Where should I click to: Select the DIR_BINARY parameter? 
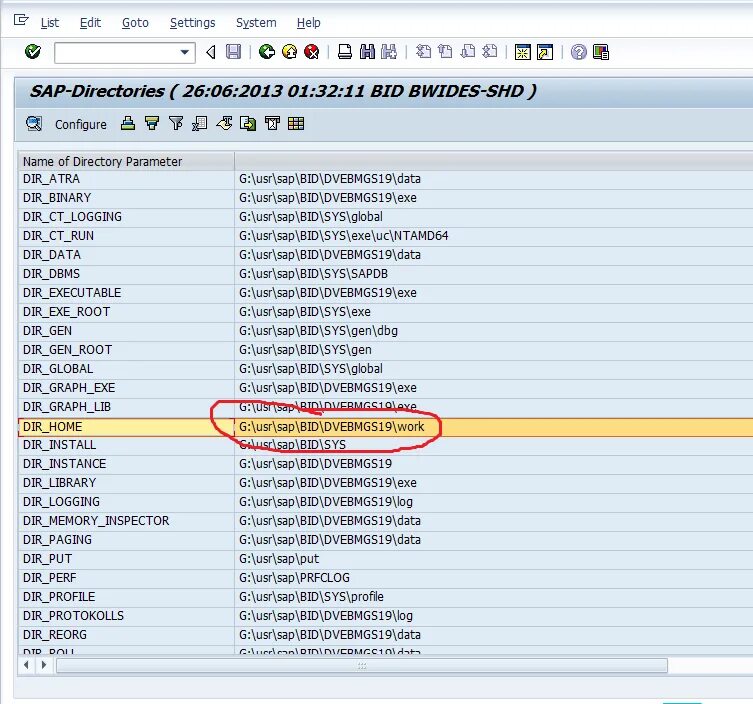point(57,198)
